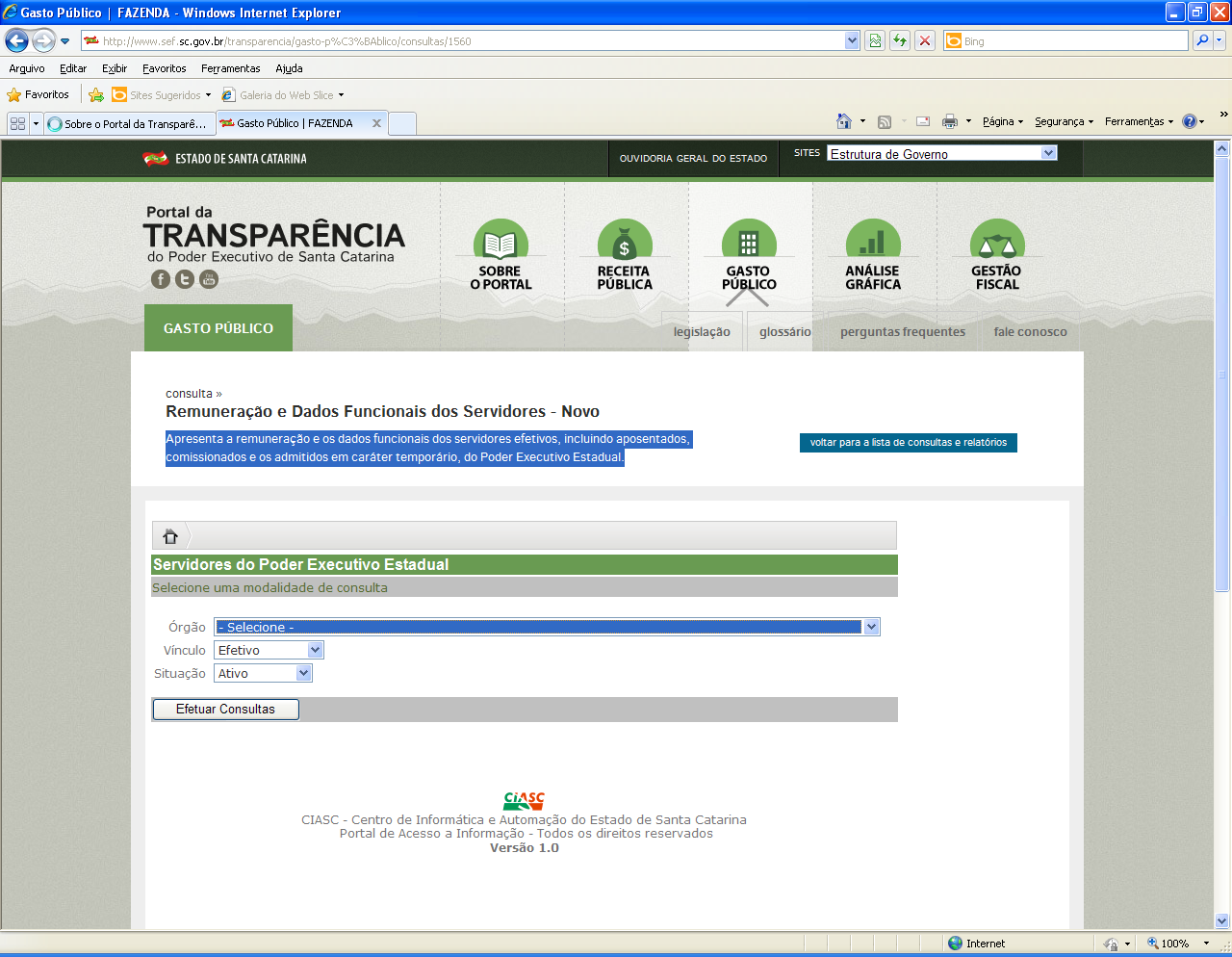
Task: Stop loading with the red X icon
Action: tap(925, 40)
